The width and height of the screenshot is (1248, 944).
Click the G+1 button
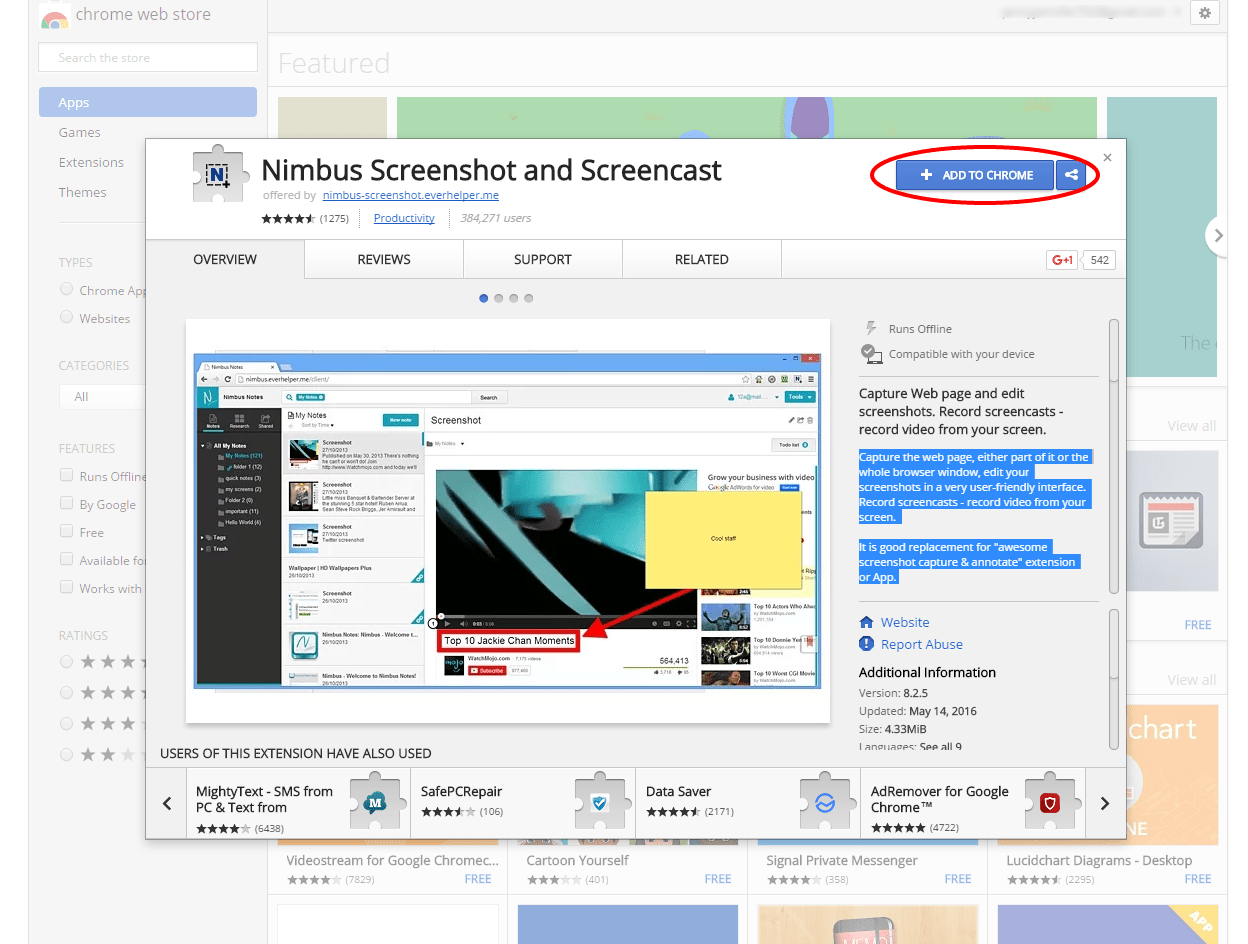[x=1062, y=259]
